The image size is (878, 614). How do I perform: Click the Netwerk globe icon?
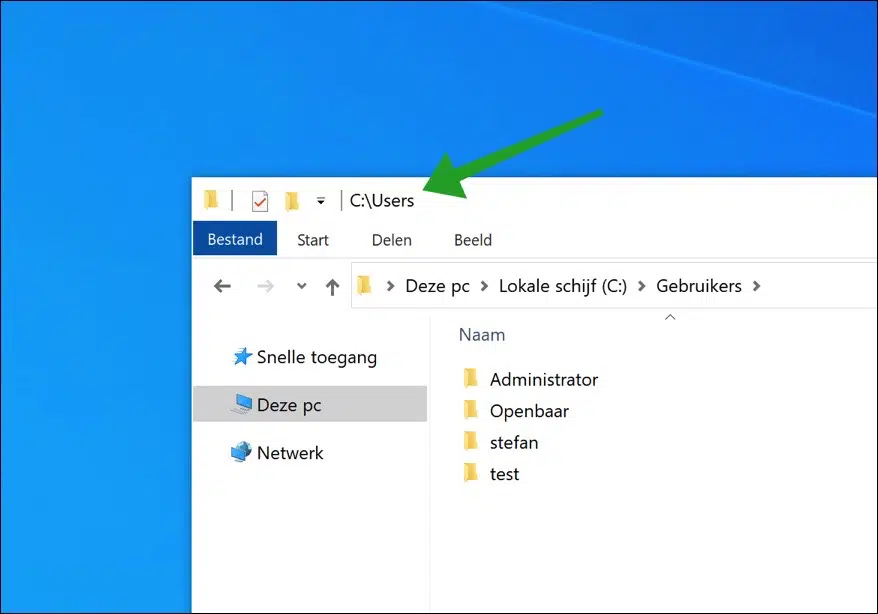pos(241,452)
